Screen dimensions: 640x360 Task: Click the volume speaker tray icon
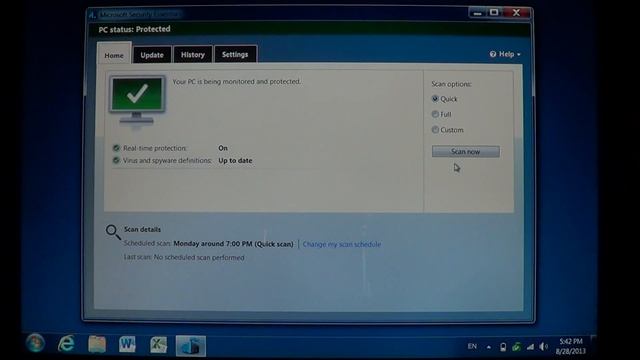click(544, 347)
